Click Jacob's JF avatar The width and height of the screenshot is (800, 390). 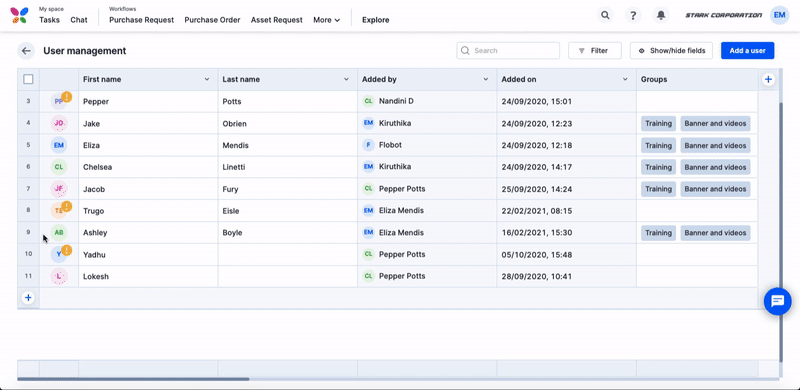(59, 189)
